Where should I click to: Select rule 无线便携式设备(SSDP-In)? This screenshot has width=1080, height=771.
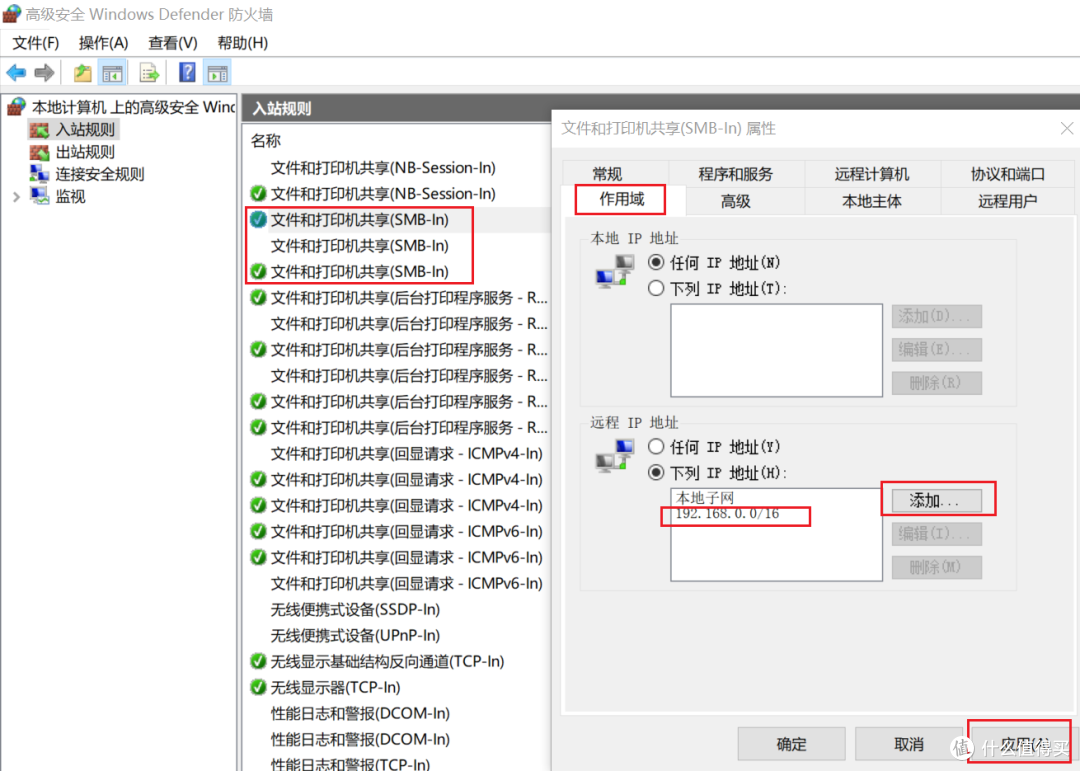pos(355,609)
